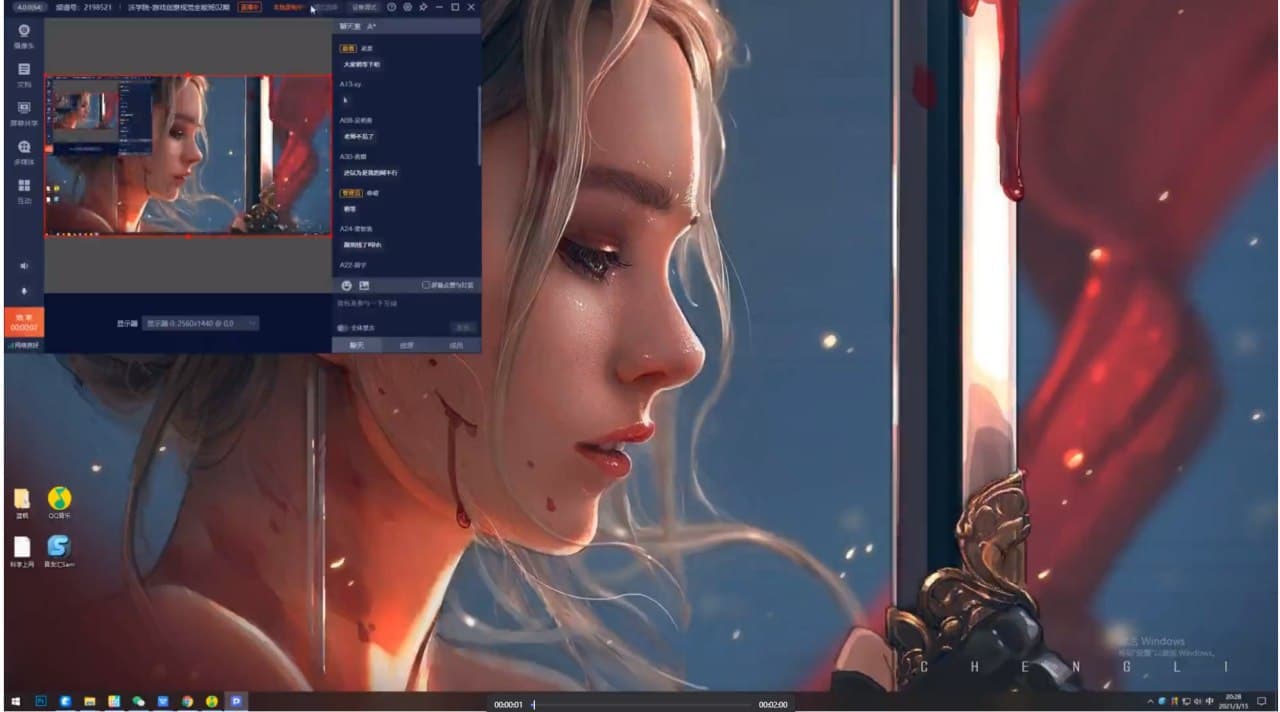The image size is (1280, 712).
Task: Switch to the members (成员) tab
Action: [456, 345]
